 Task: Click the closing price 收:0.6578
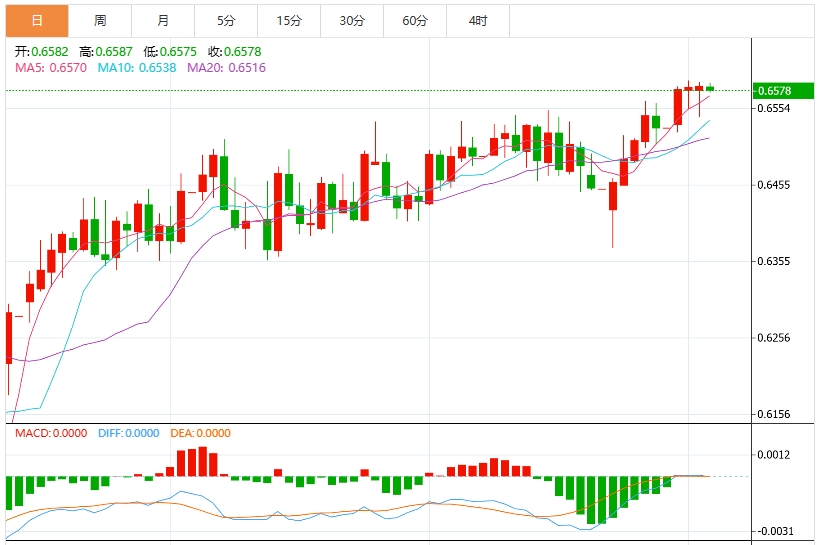(235, 51)
